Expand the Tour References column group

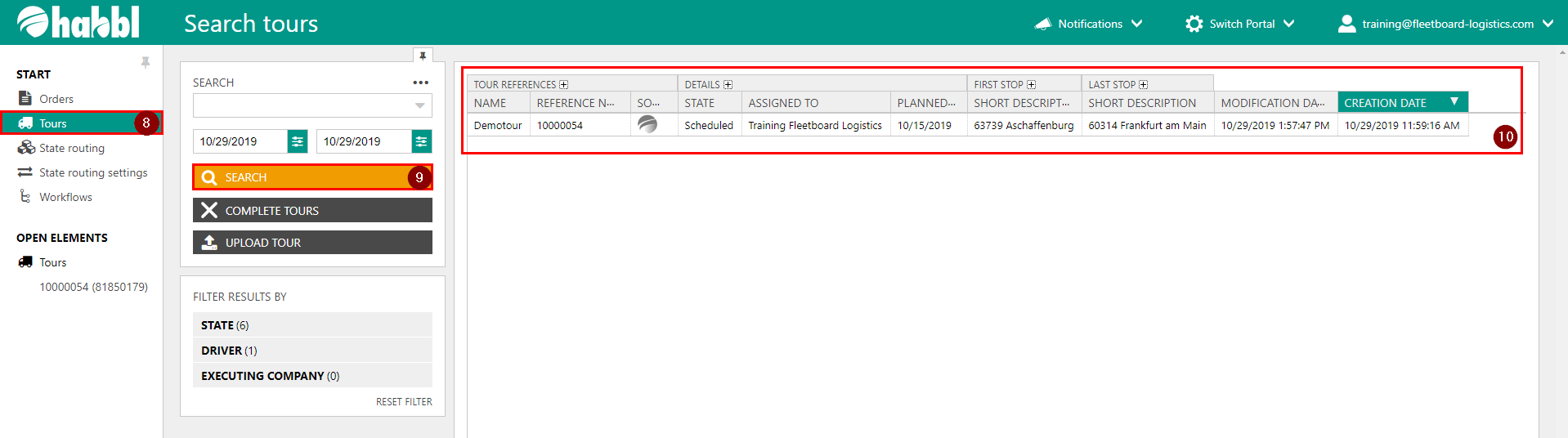[x=564, y=85]
